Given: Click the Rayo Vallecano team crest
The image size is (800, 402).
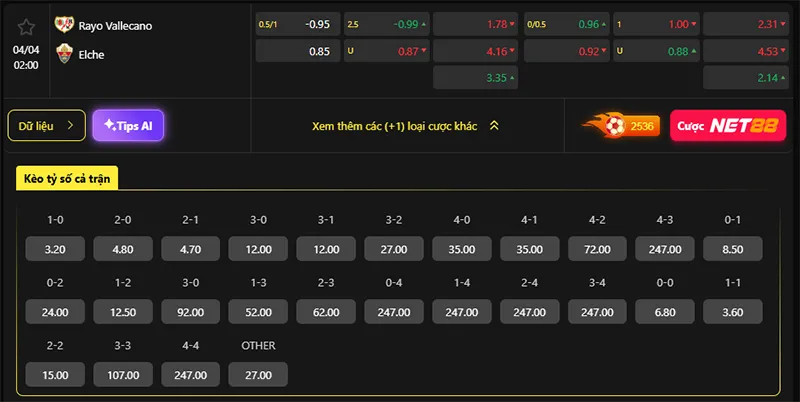Looking at the screenshot, I should (64, 25).
